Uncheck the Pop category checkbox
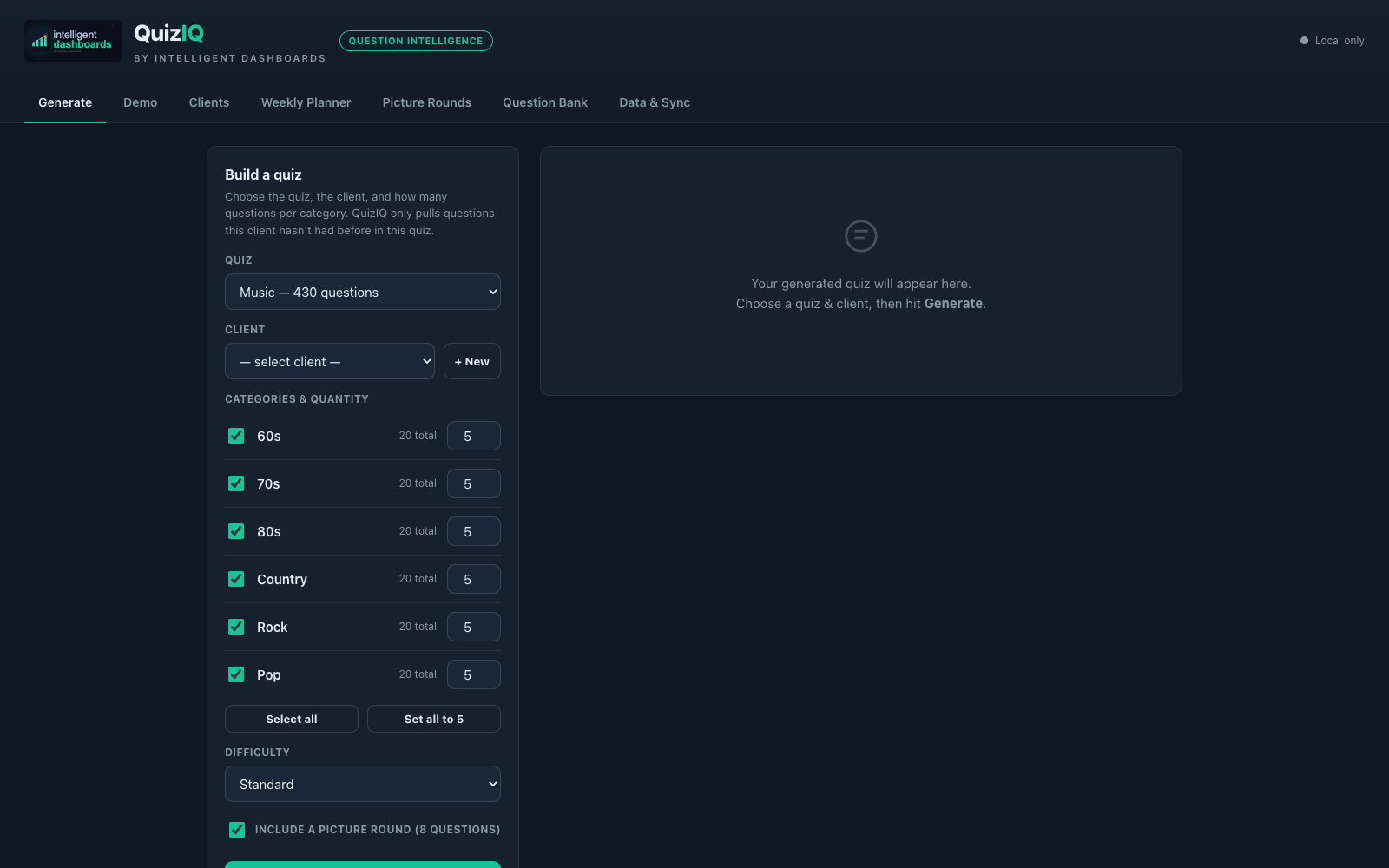The image size is (1389, 868). click(236, 674)
